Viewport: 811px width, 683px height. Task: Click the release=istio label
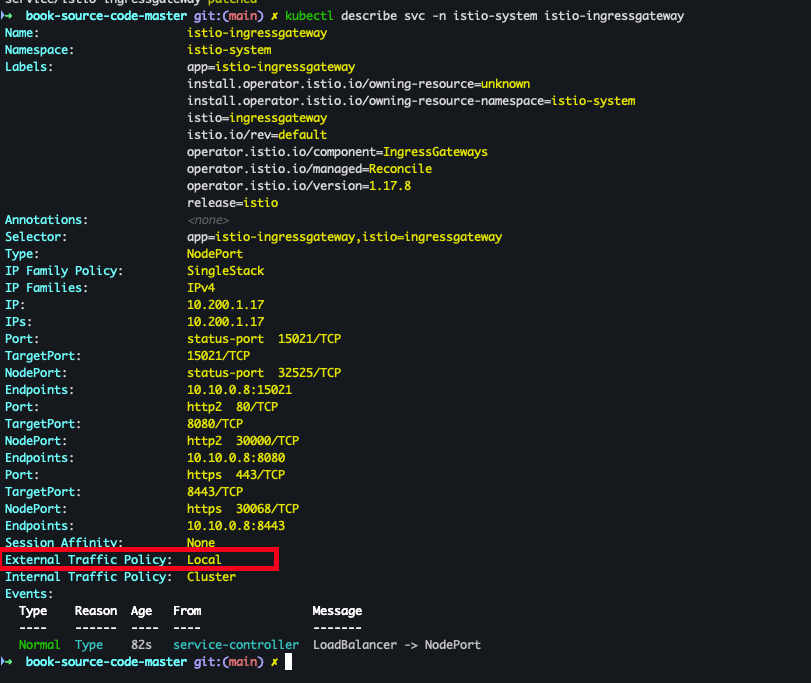[x=233, y=203]
